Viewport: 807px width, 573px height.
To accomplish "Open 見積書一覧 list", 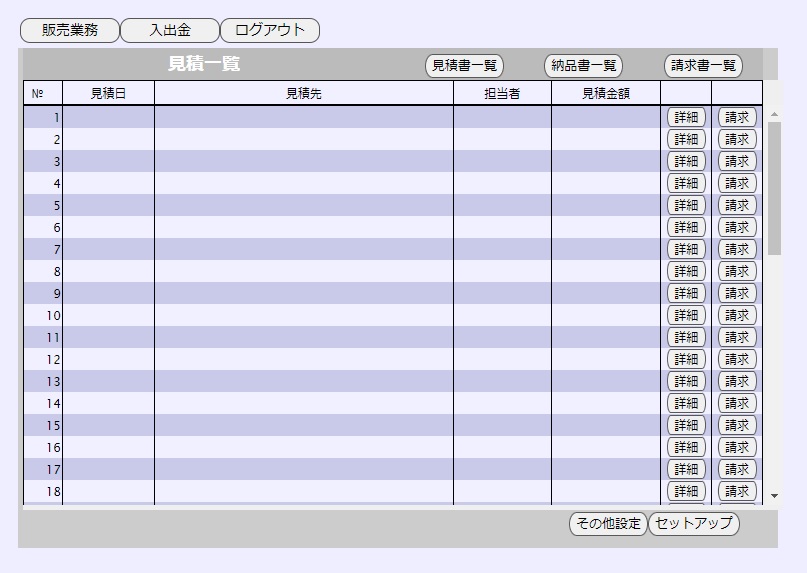I will click(x=464, y=66).
